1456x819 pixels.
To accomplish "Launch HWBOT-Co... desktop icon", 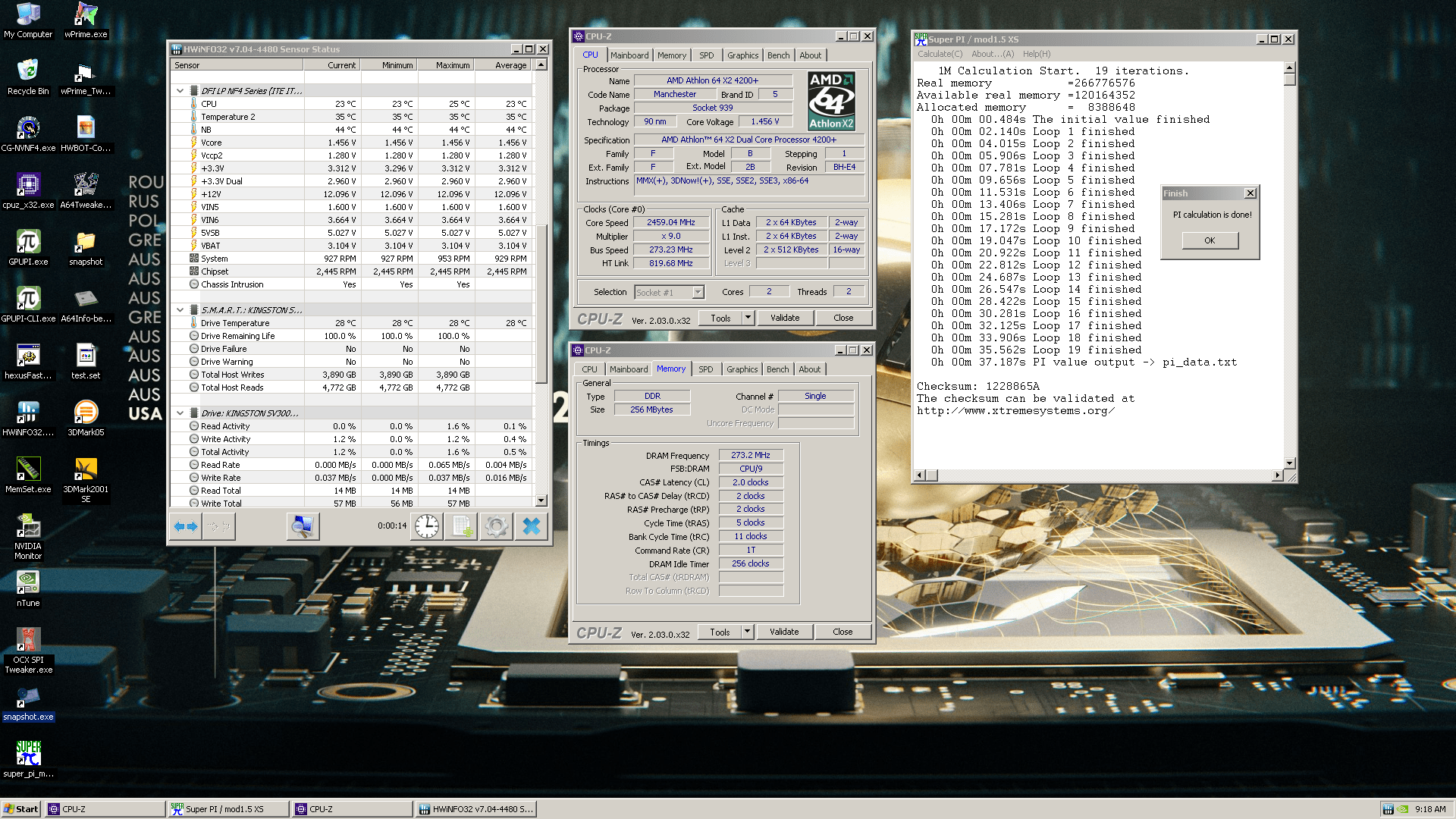I will click(86, 134).
